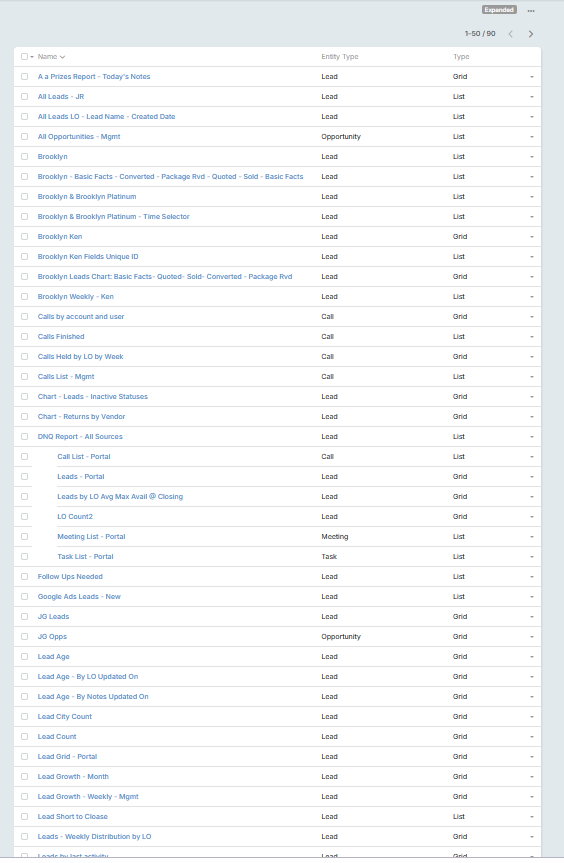Viewport: 564px width, 863px height.
Task: Open the three-dots options menu
Action: (530, 10)
